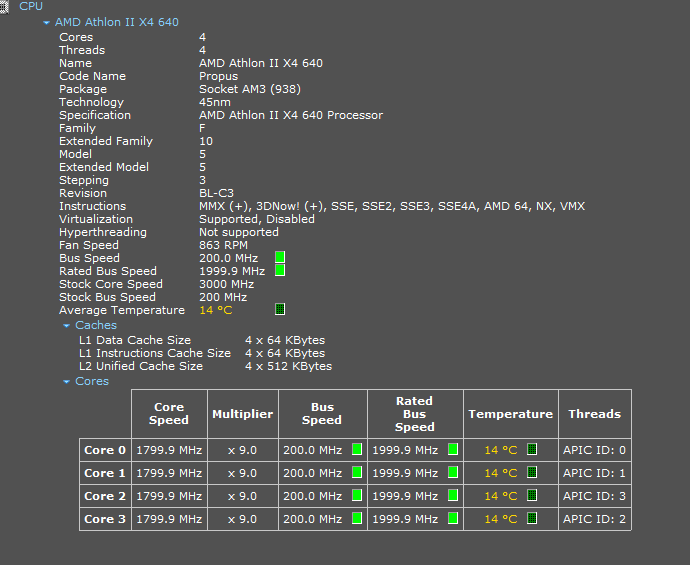Click the Stock Core Speed value 3000 MHz
690x565 pixels.
tap(227, 284)
